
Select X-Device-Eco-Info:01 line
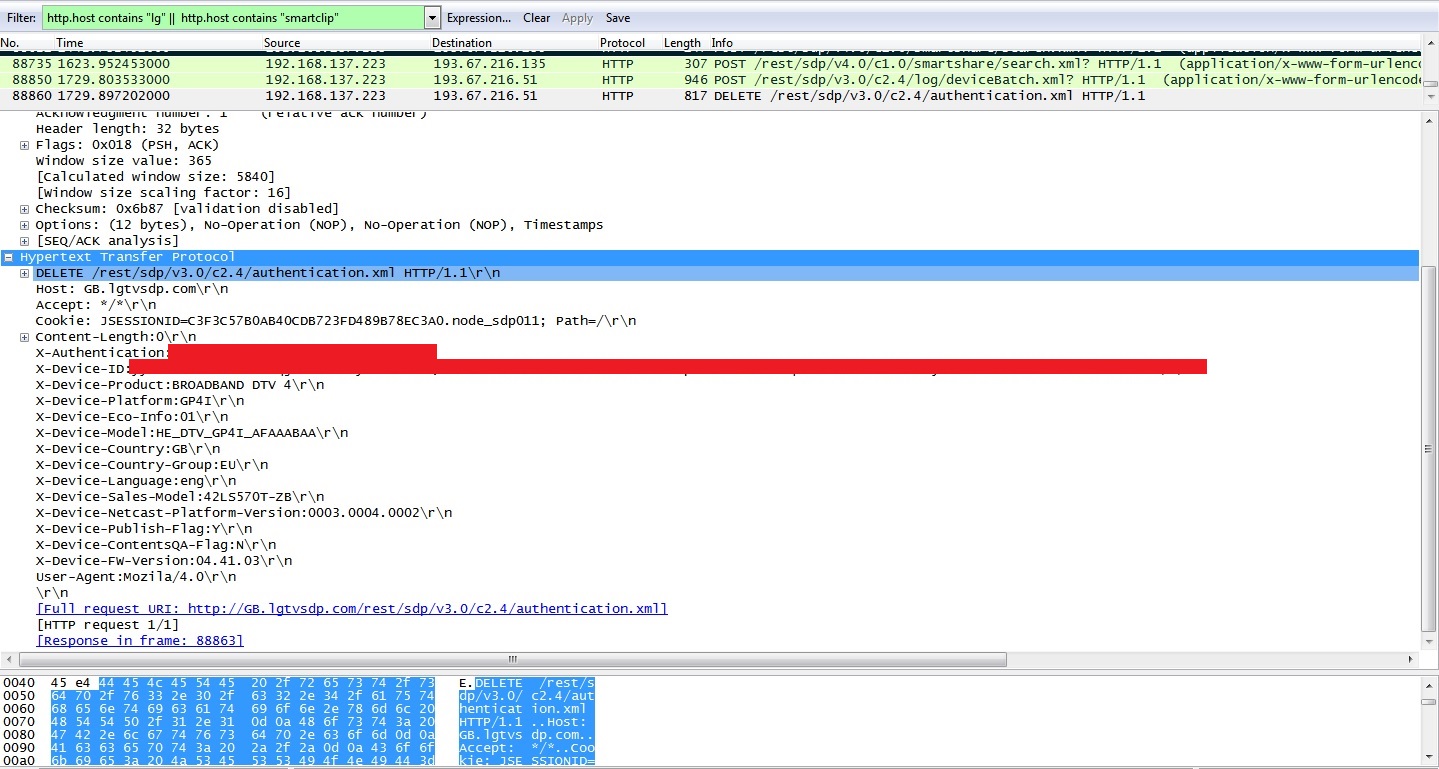[131, 417]
